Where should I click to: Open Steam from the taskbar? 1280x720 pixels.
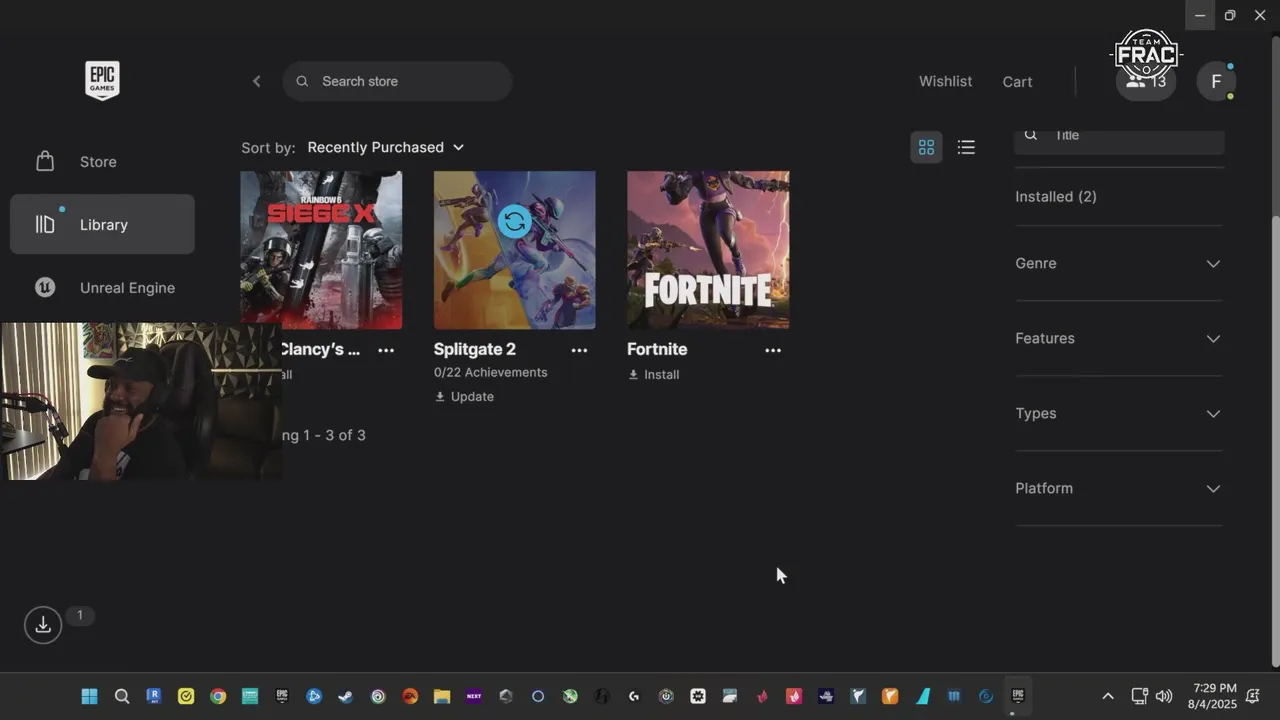tap(346, 696)
